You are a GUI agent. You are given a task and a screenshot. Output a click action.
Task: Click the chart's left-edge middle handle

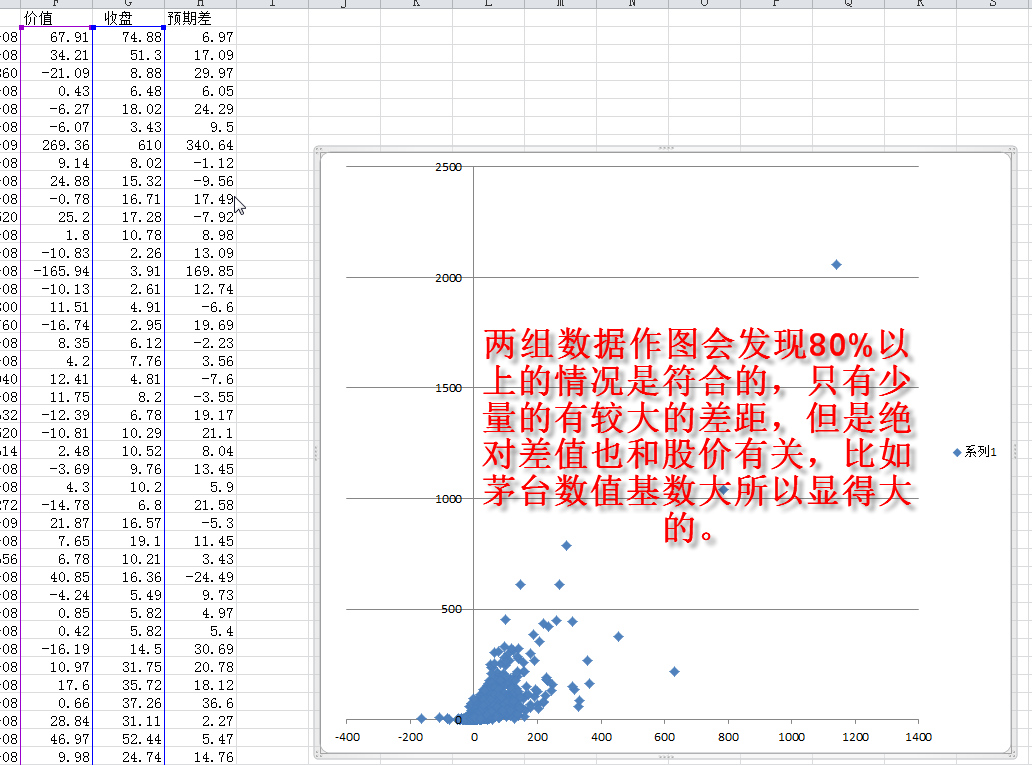(316, 452)
